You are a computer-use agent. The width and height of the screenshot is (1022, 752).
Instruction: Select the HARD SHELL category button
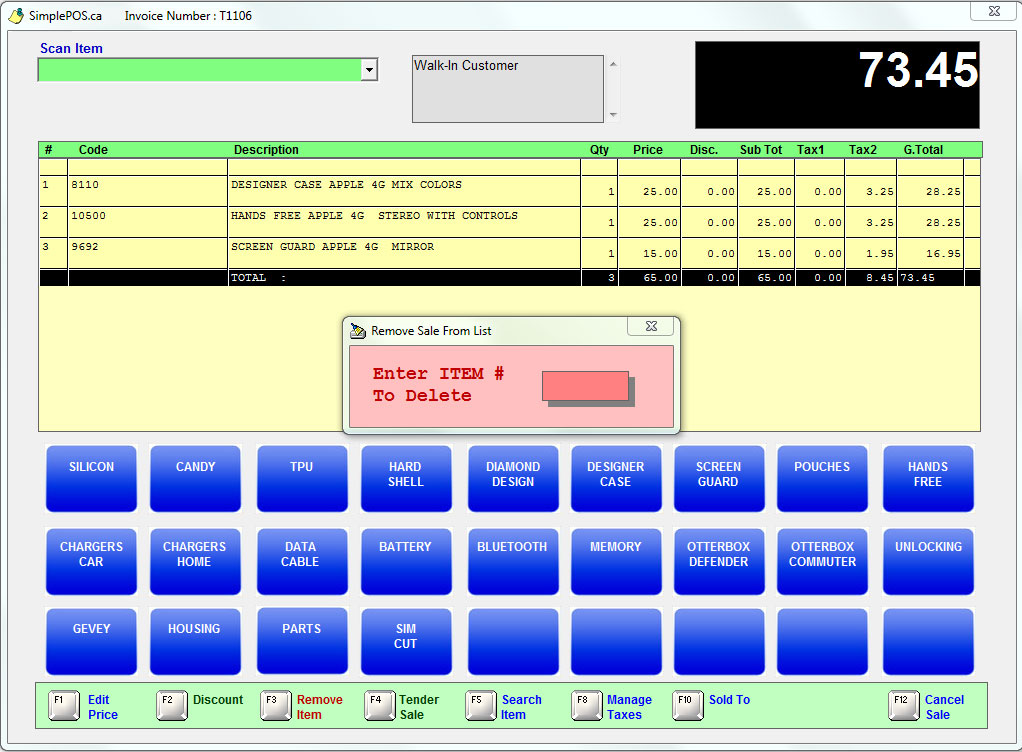click(x=406, y=478)
